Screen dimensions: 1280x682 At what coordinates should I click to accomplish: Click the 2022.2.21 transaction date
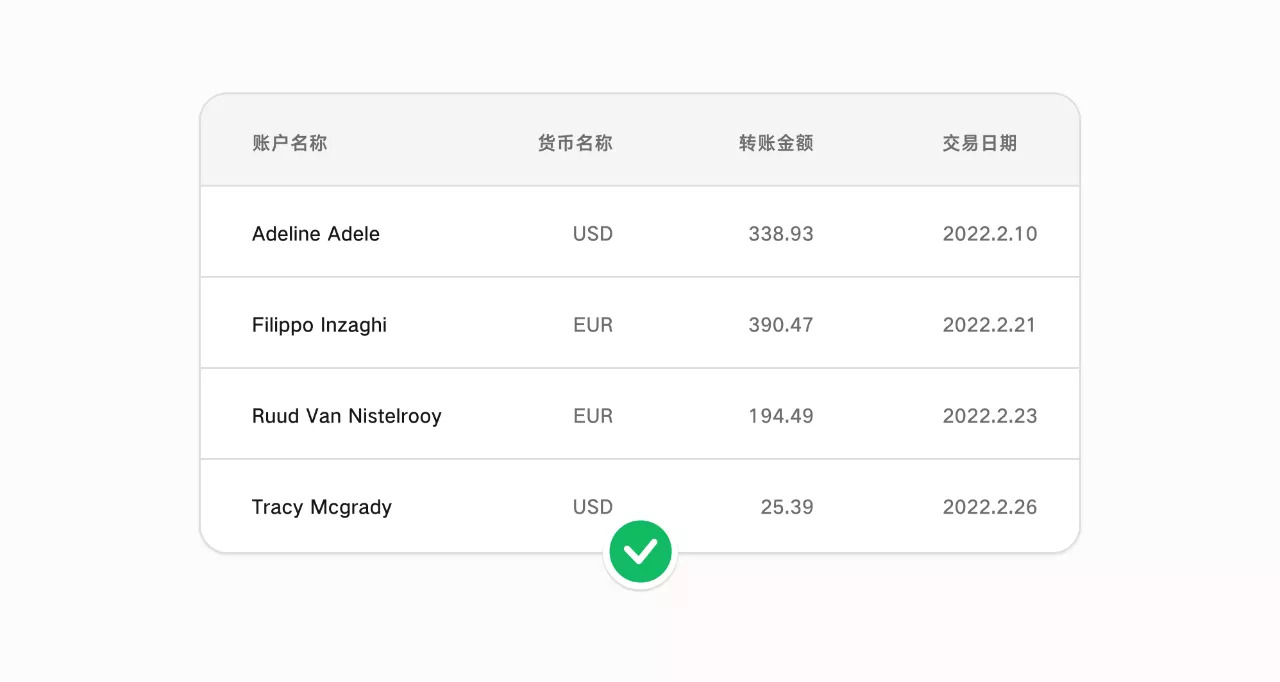(989, 325)
